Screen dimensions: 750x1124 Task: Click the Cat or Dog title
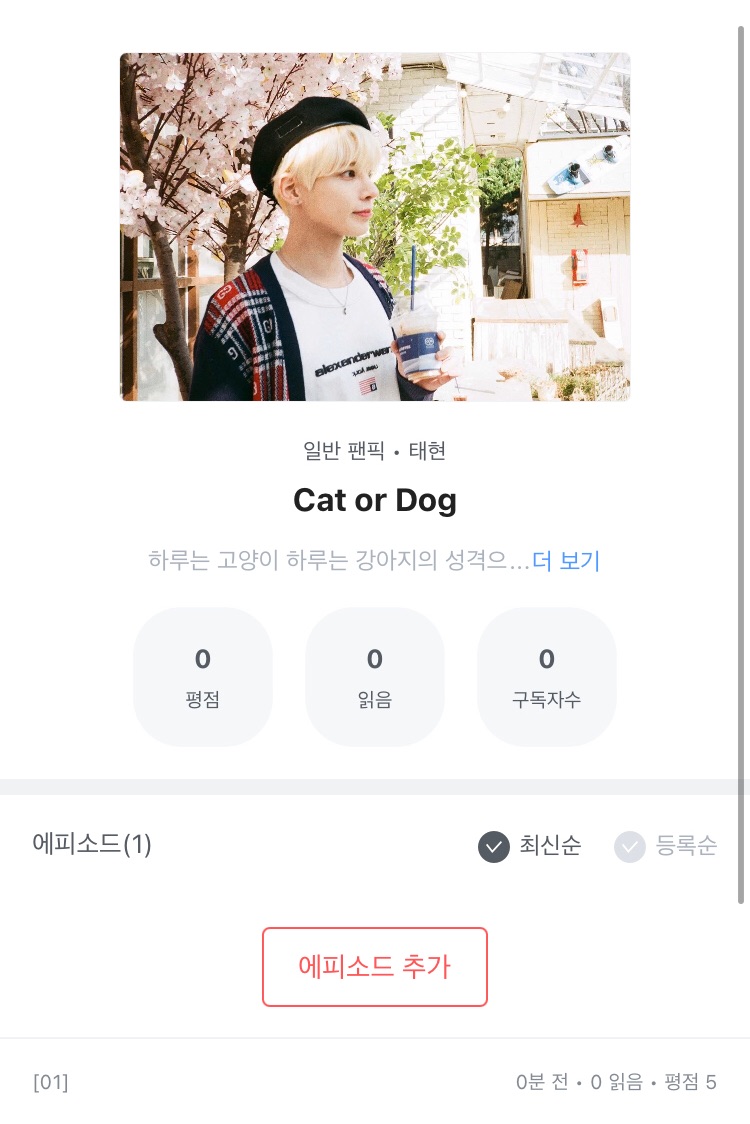click(375, 500)
